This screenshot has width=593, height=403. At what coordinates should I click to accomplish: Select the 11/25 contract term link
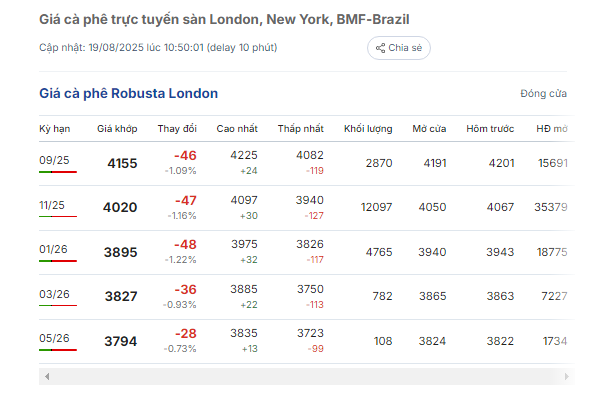52,205
